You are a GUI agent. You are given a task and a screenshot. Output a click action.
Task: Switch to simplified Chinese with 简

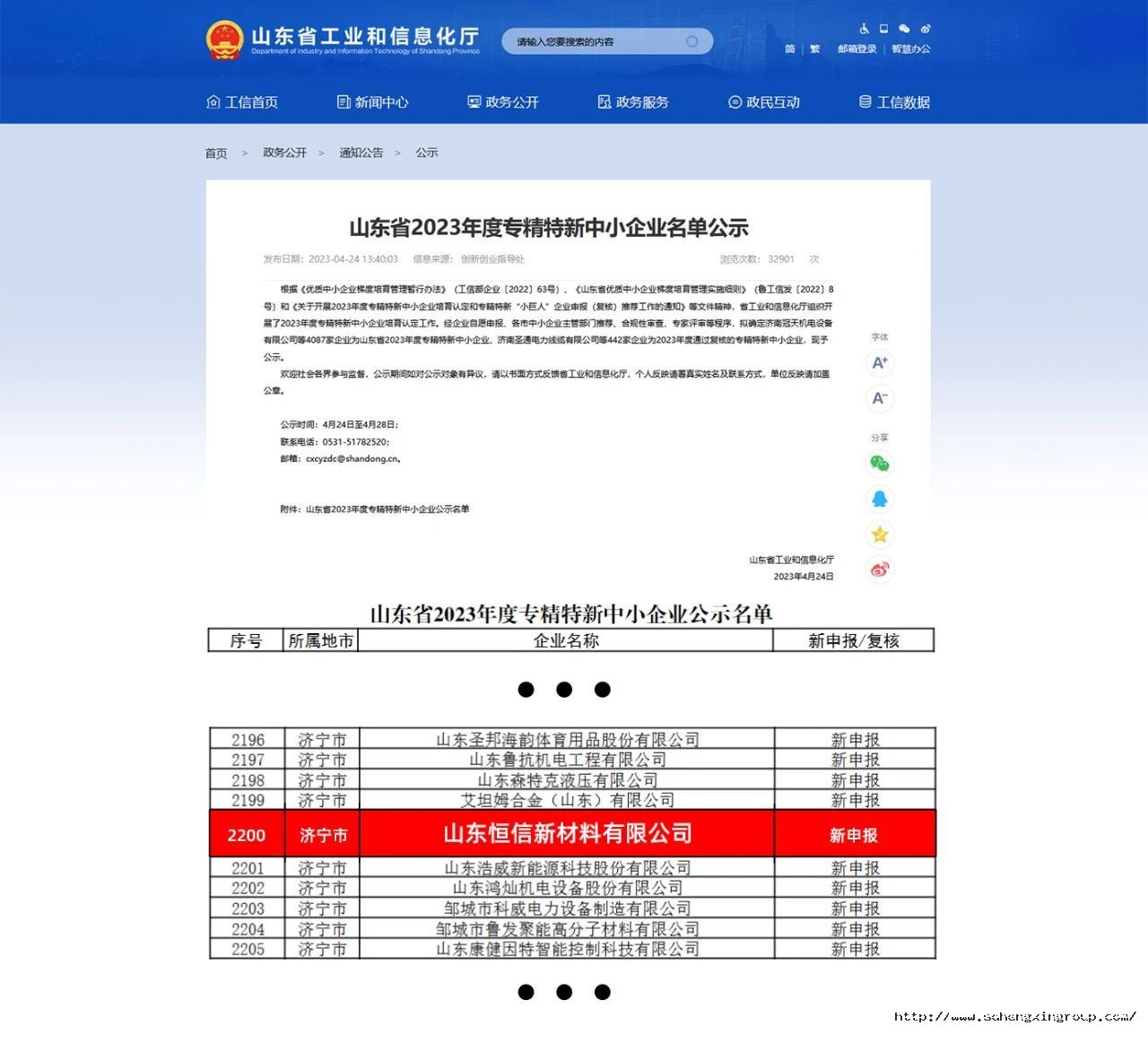click(x=790, y=49)
